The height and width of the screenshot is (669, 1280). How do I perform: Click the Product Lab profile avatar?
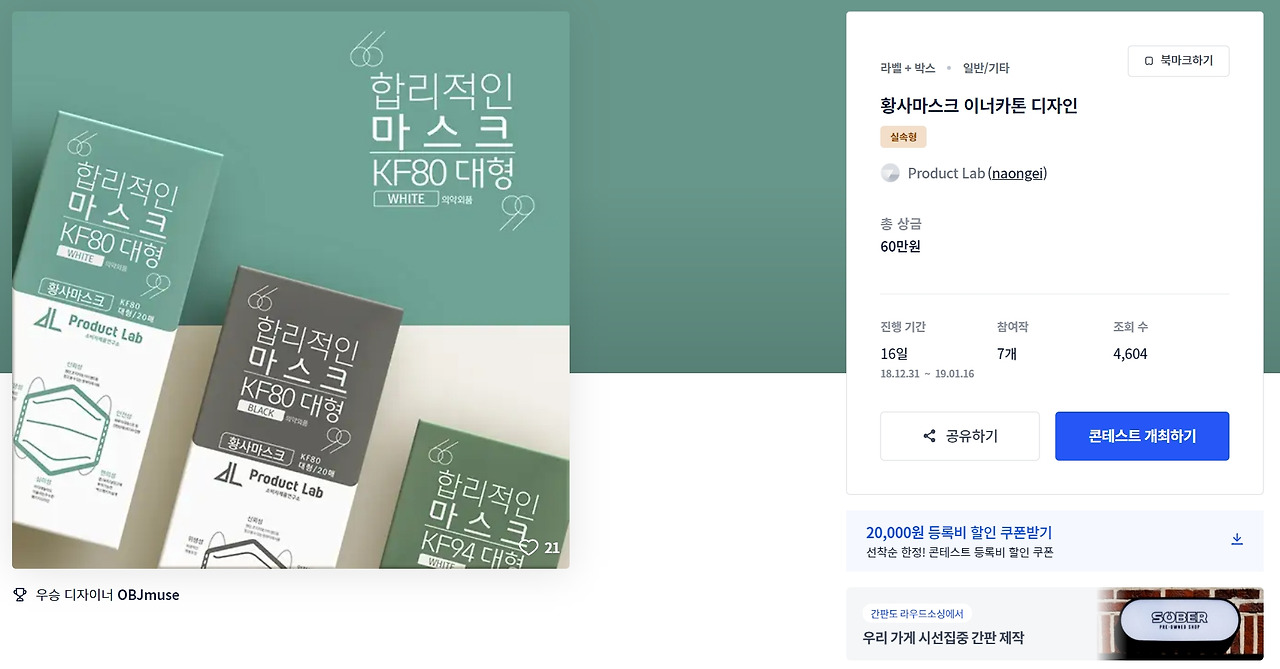coord(890,173)
